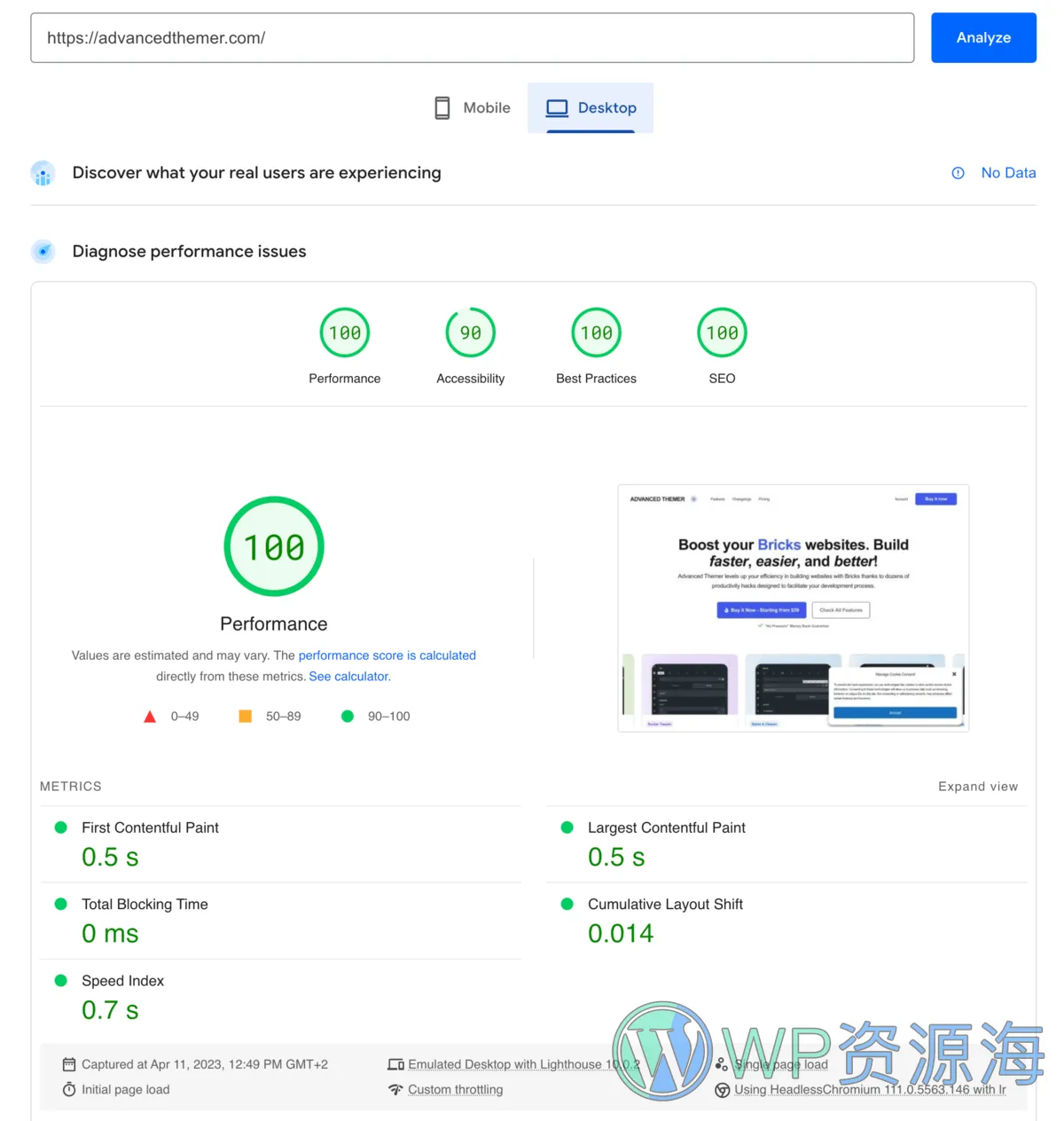This screenshot has height=1121, width=1064.
Task: Jump to the Performance score gauge at top
Action: (x=345, y=333)
